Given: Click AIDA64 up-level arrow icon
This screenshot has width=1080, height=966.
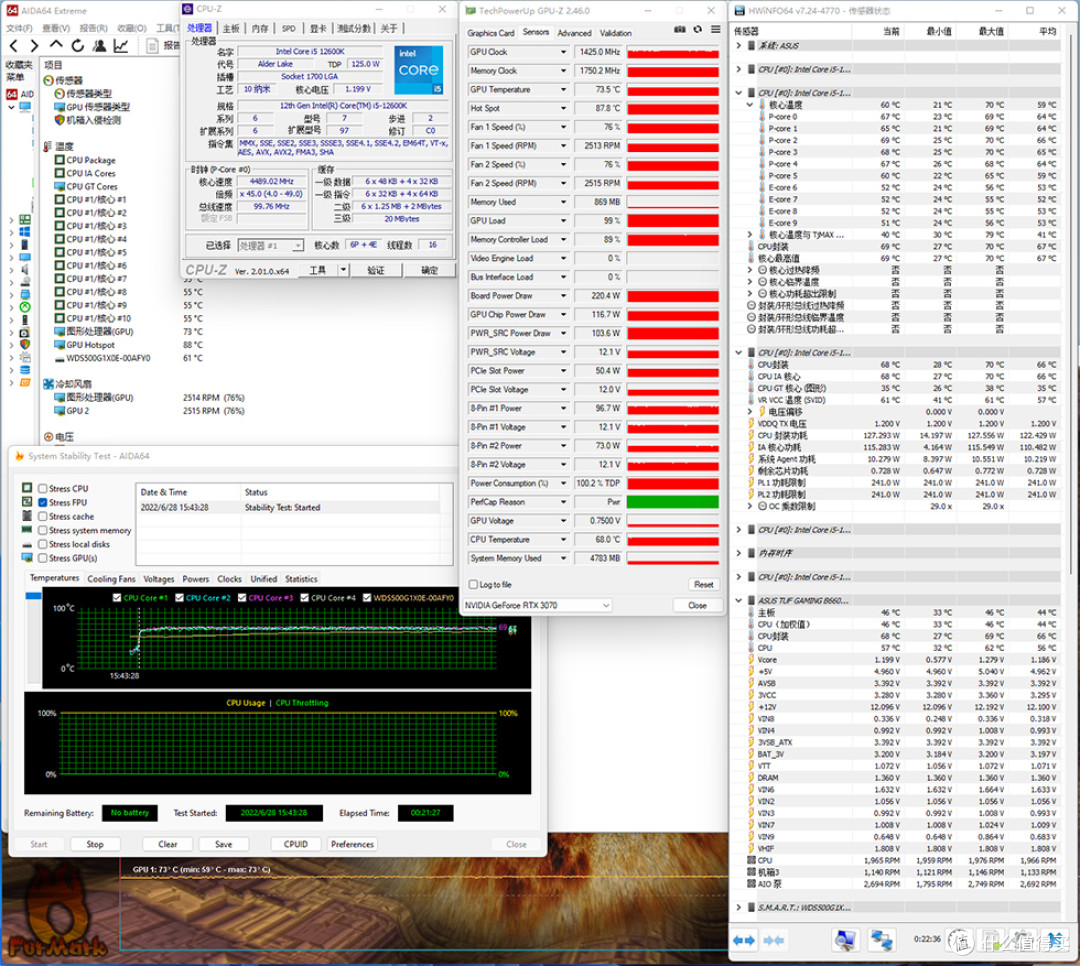Looking at the screenshot, I should click(x=56, y=45).
